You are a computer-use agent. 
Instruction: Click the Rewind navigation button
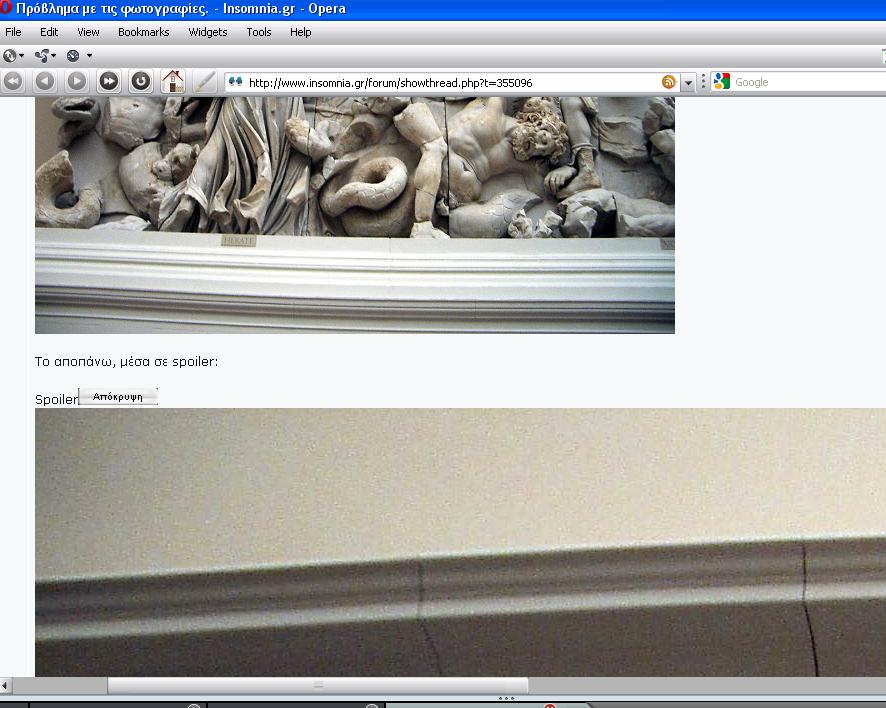pyautogui.click(x=14, y=81)
